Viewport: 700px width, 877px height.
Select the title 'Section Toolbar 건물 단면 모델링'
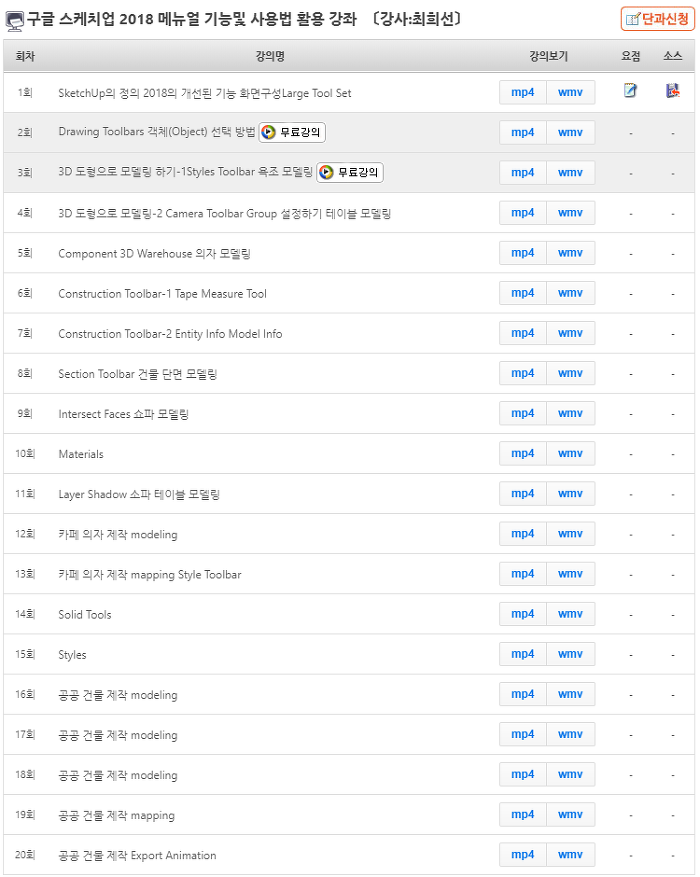138,374
